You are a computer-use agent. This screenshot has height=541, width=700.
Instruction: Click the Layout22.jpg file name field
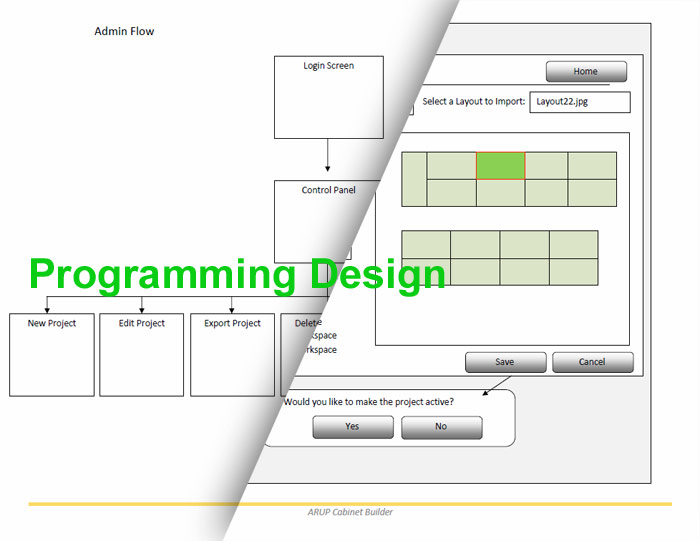coord(580,102)
